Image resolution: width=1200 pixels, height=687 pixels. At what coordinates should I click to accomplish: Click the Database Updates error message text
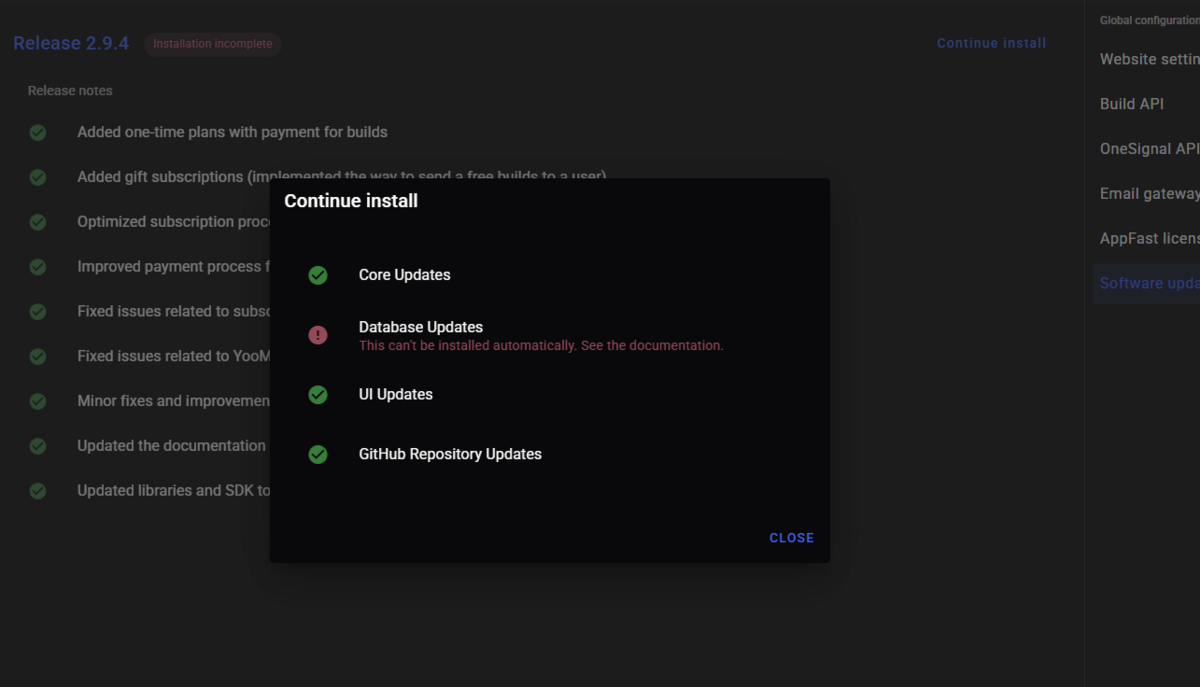coord(541,346)
